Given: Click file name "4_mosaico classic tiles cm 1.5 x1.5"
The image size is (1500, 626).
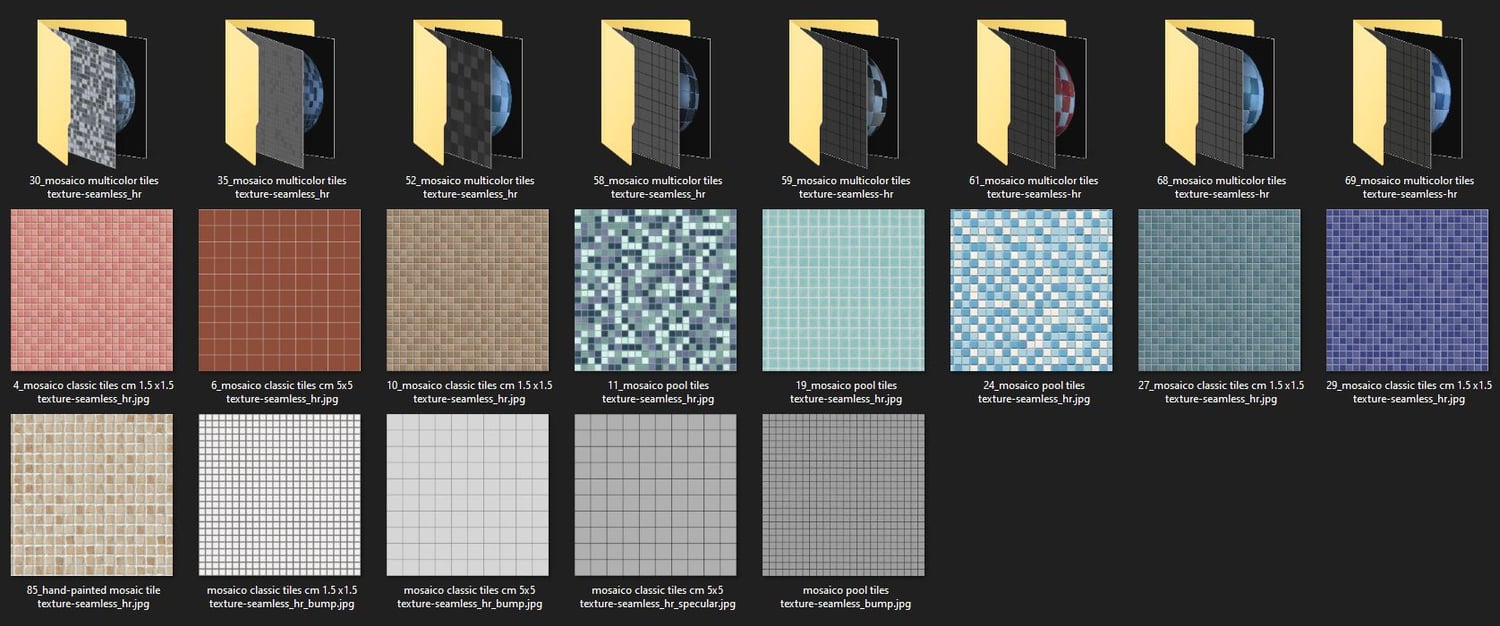Looking at the screenshot, I should tap(94, 385).
